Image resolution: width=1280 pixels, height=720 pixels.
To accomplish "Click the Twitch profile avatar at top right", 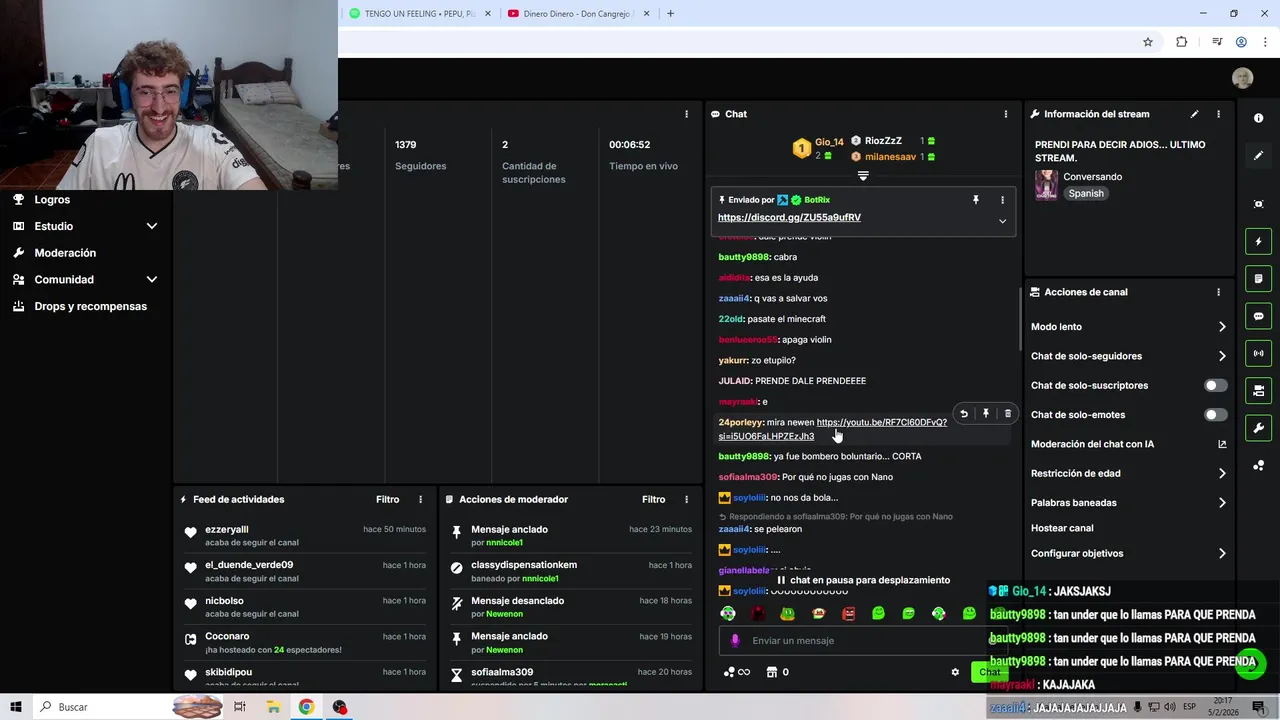I will [x=1242, y=78].
